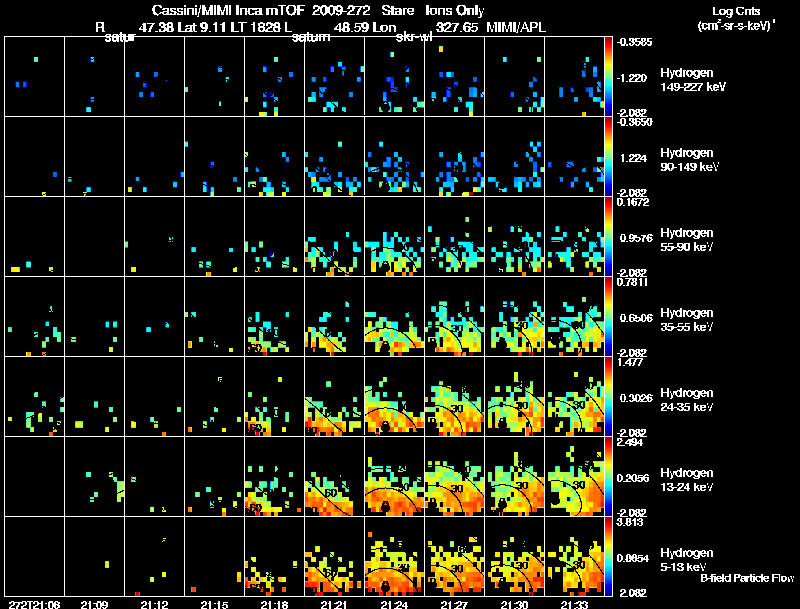Click the 'Hydrogen 90-149 keV' row label
This screenshot has height=609, width=800.
[689, 160]
